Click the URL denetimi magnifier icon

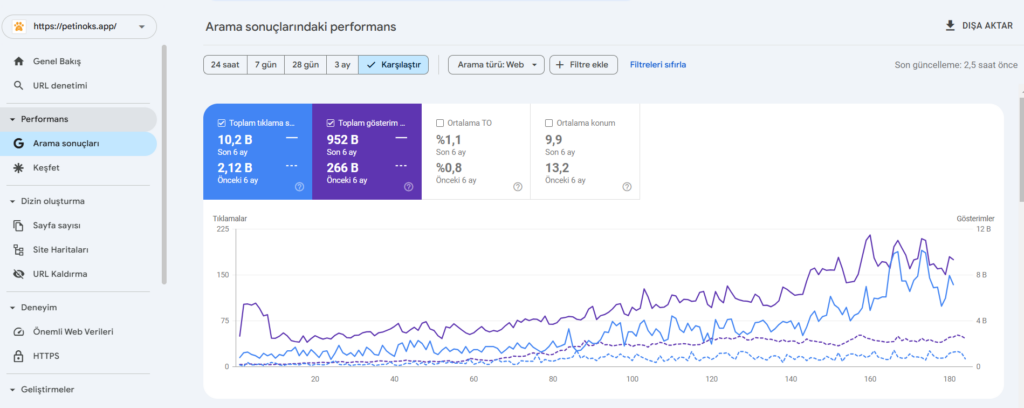pos(19,86)
